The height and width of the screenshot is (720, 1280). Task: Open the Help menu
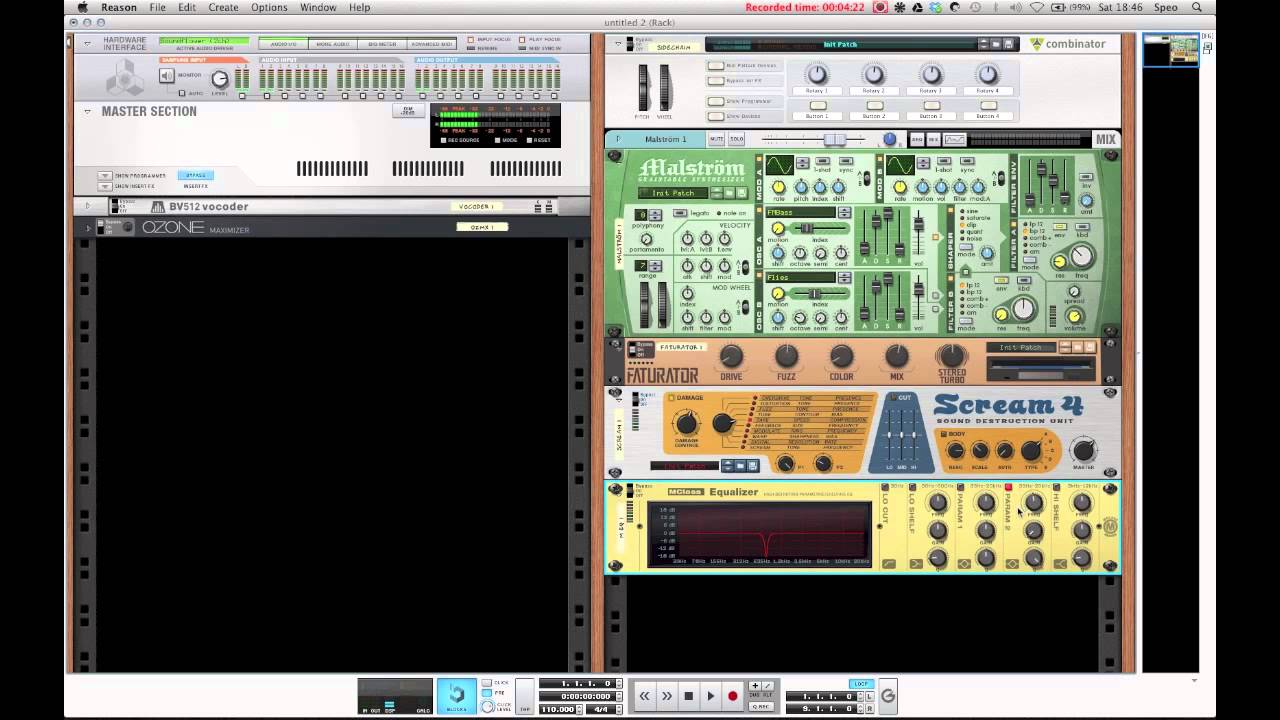point(359,7)
